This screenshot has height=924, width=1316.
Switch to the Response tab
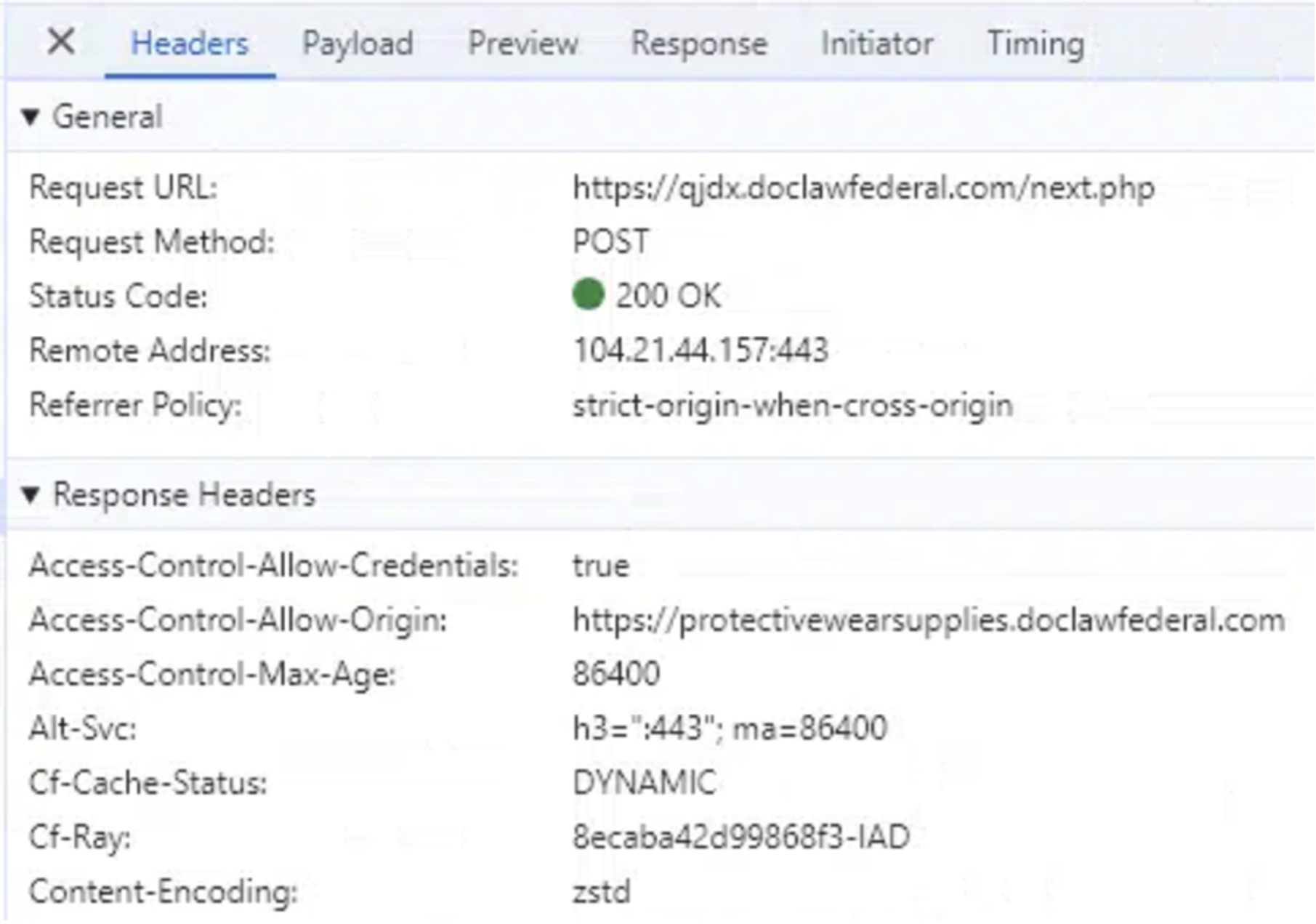(x=699, y=44)
